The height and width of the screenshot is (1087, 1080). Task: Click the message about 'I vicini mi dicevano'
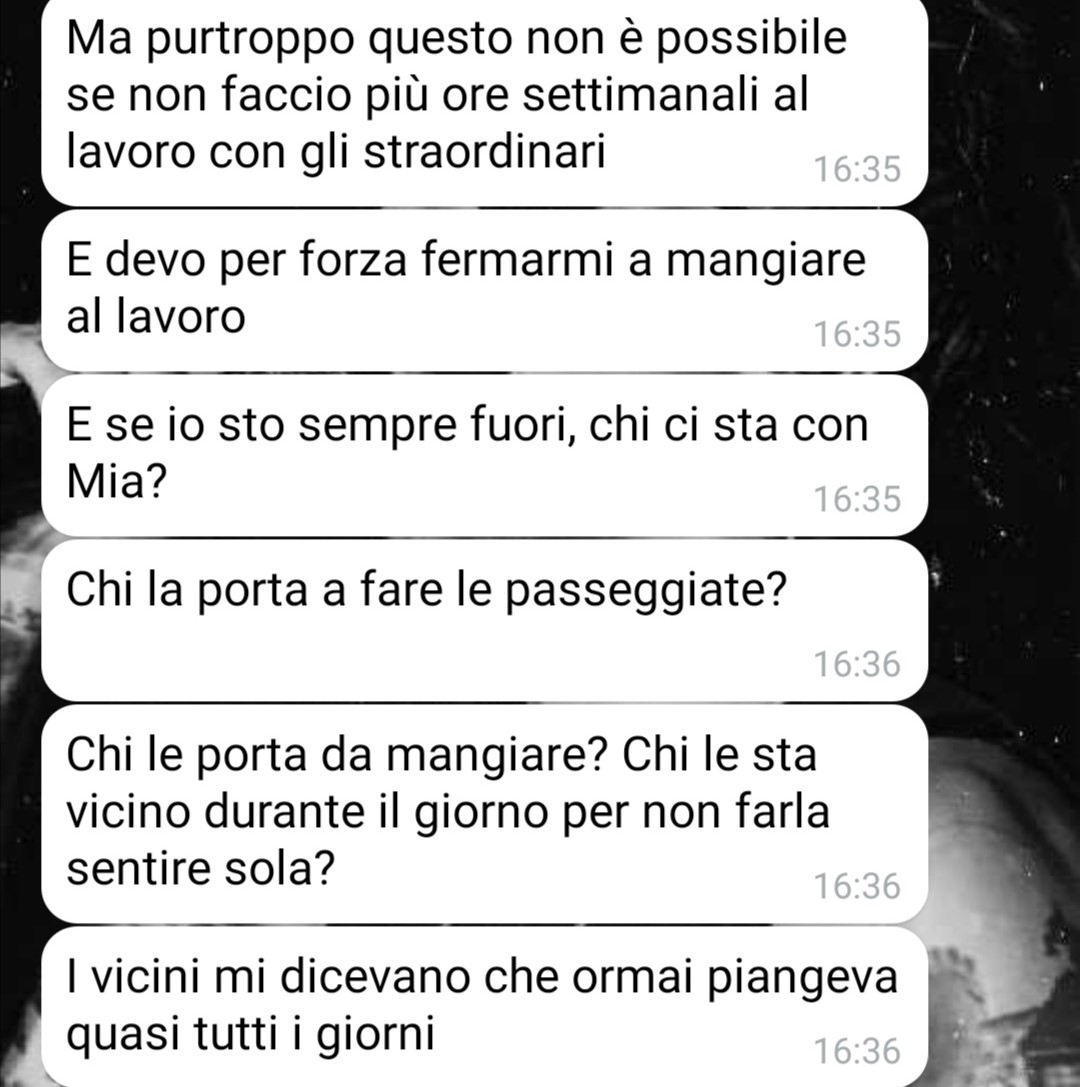coord(484,1007)
